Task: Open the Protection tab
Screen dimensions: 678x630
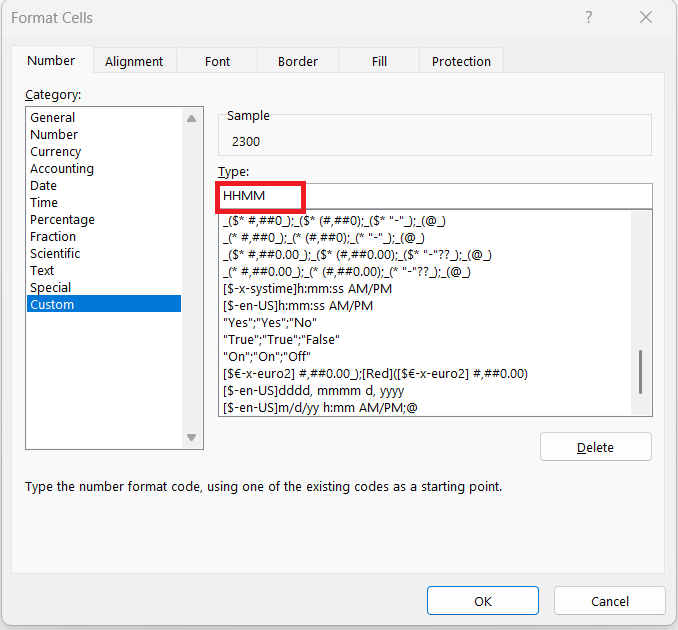Action: [x=461, y=61]
